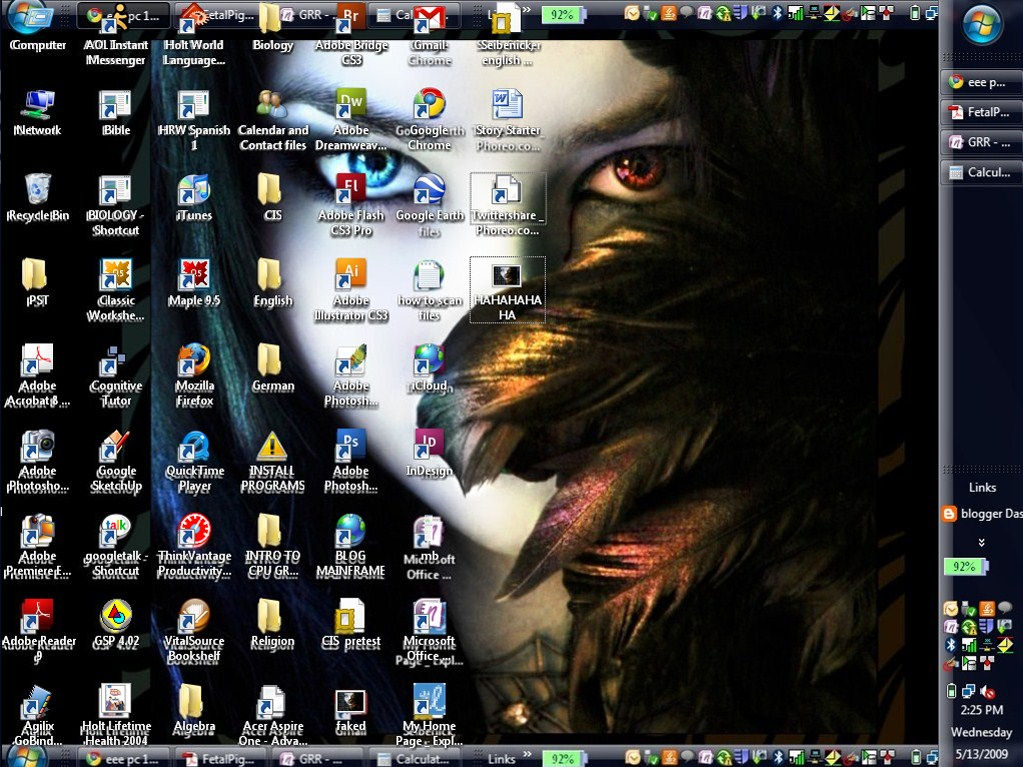Image resolution: width=1023 pixels, height=767 pixels.
Task: Open the CIS folder
Action: 272,197
